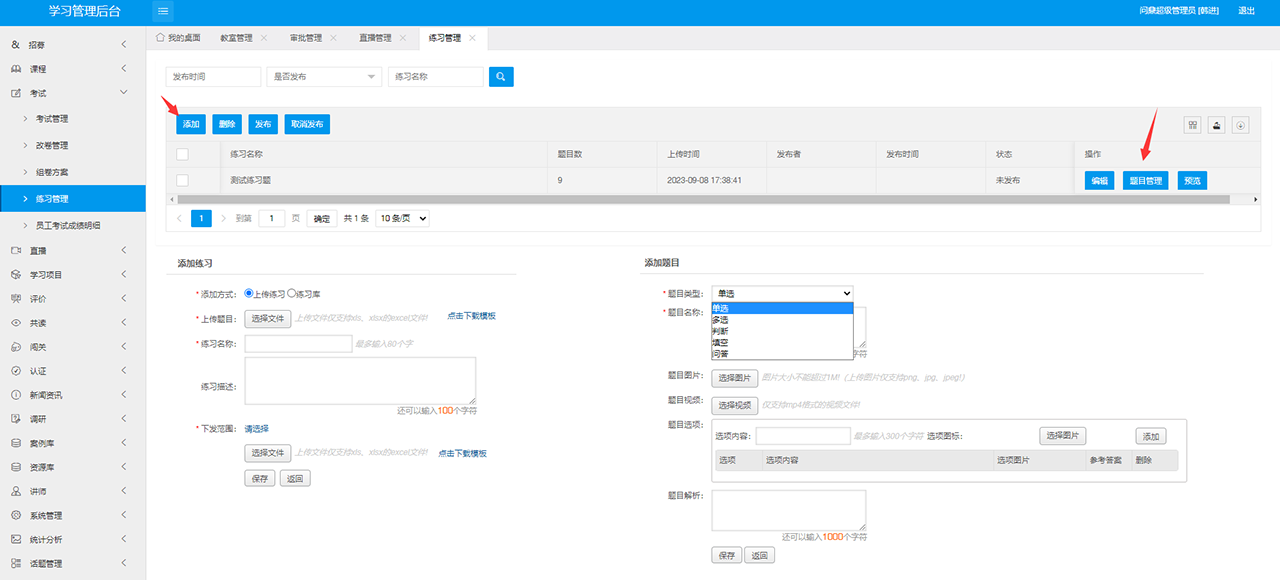Click the 资源库 database icon
This screenshot has height=580, width=1280.
(x=16, y=467)
